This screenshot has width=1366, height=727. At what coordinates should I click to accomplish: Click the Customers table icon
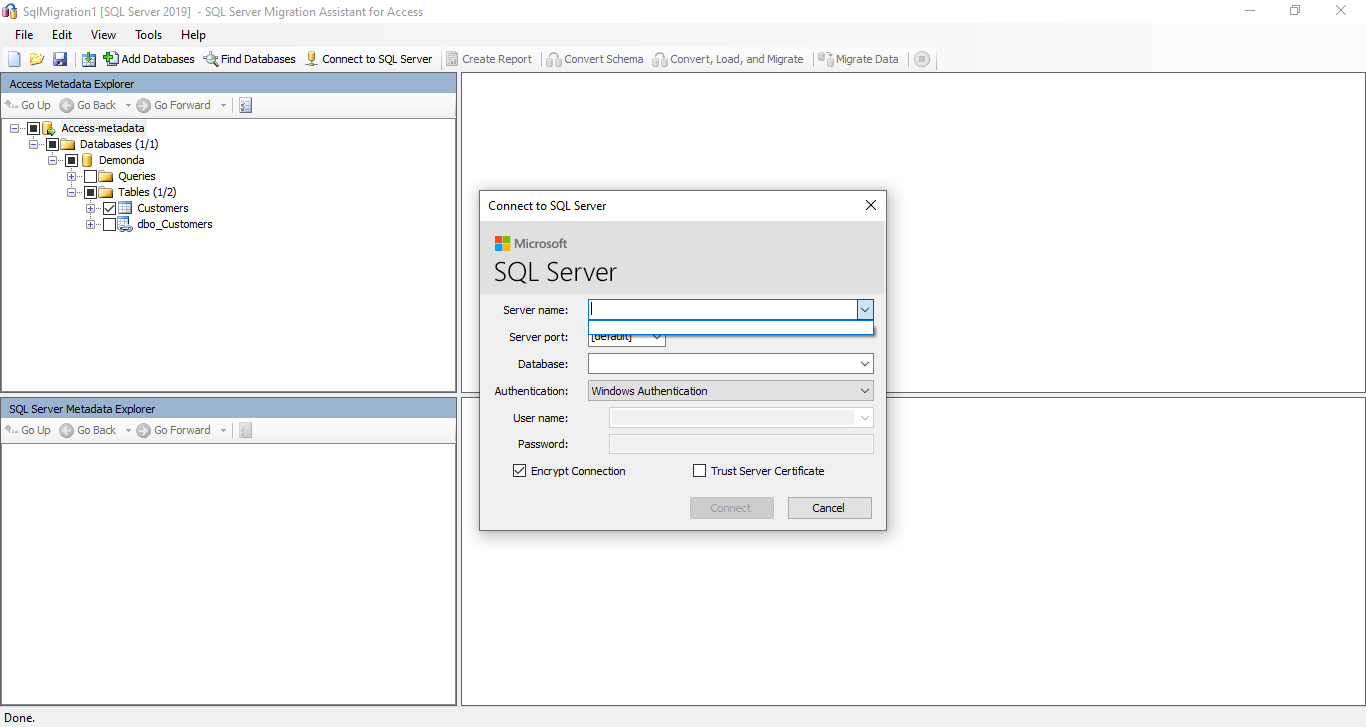(x=125, y=208)
